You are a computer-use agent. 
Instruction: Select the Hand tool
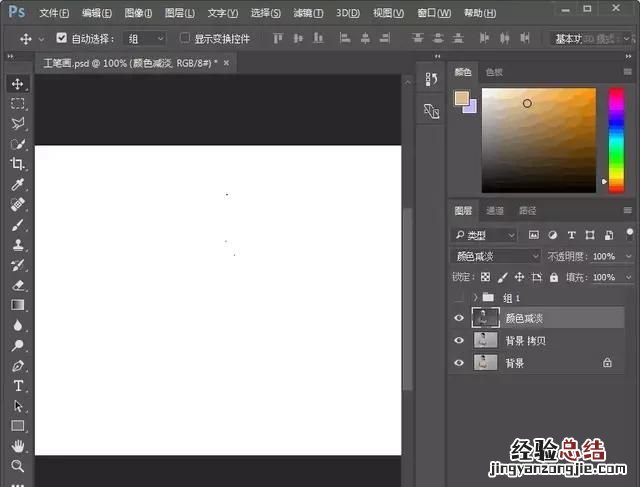(x=18, y=446)
